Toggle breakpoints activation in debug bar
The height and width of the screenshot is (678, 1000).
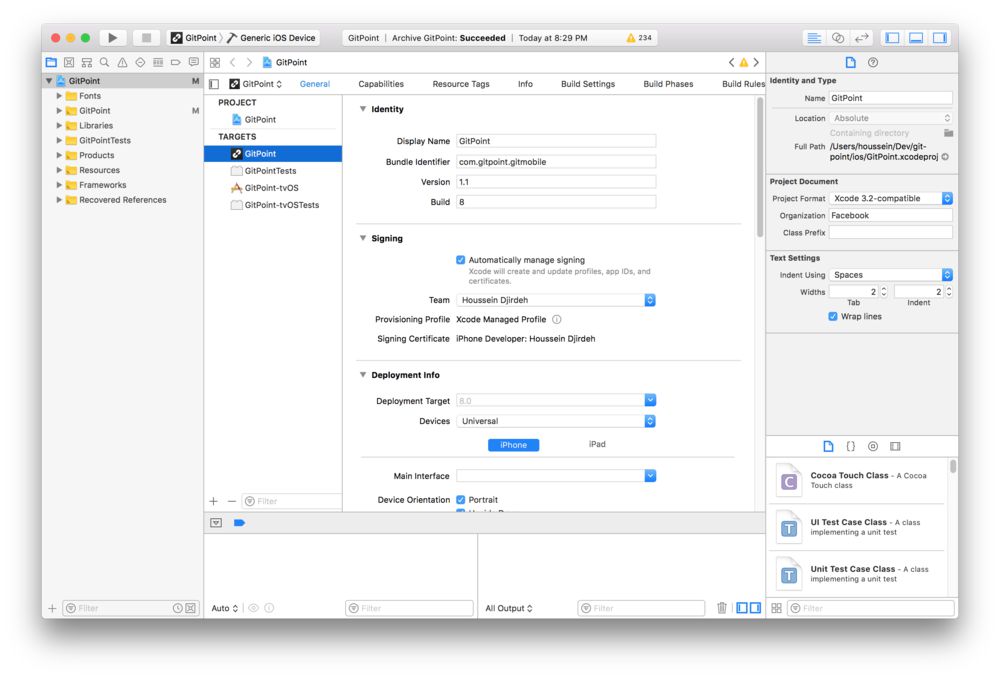click(x=239, y=522)
